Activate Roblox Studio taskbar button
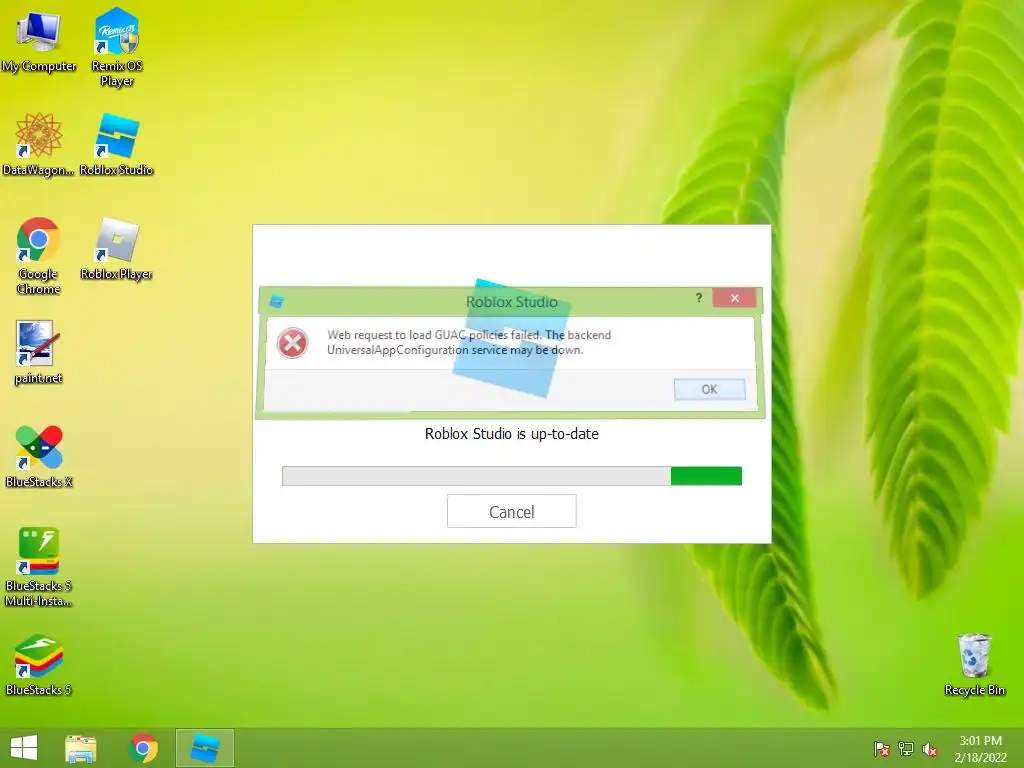Screen dimensions: 1024x768 click(x=204, y=748)
